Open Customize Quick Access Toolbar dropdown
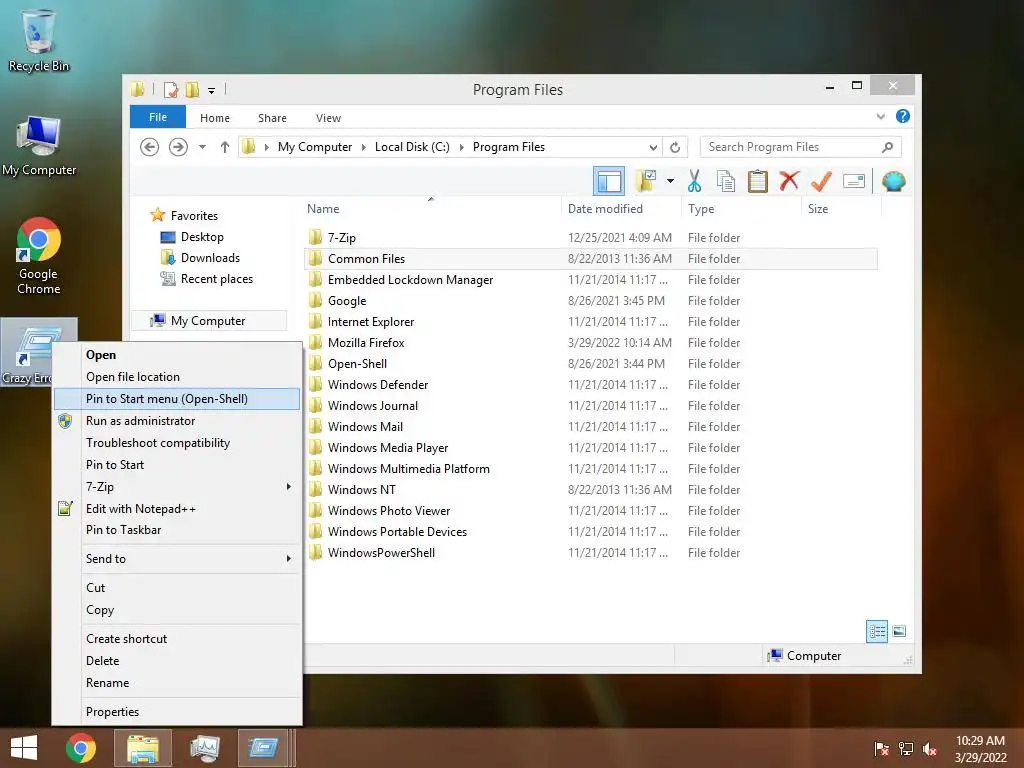The image size is (1024, 768). pos(211,90)
